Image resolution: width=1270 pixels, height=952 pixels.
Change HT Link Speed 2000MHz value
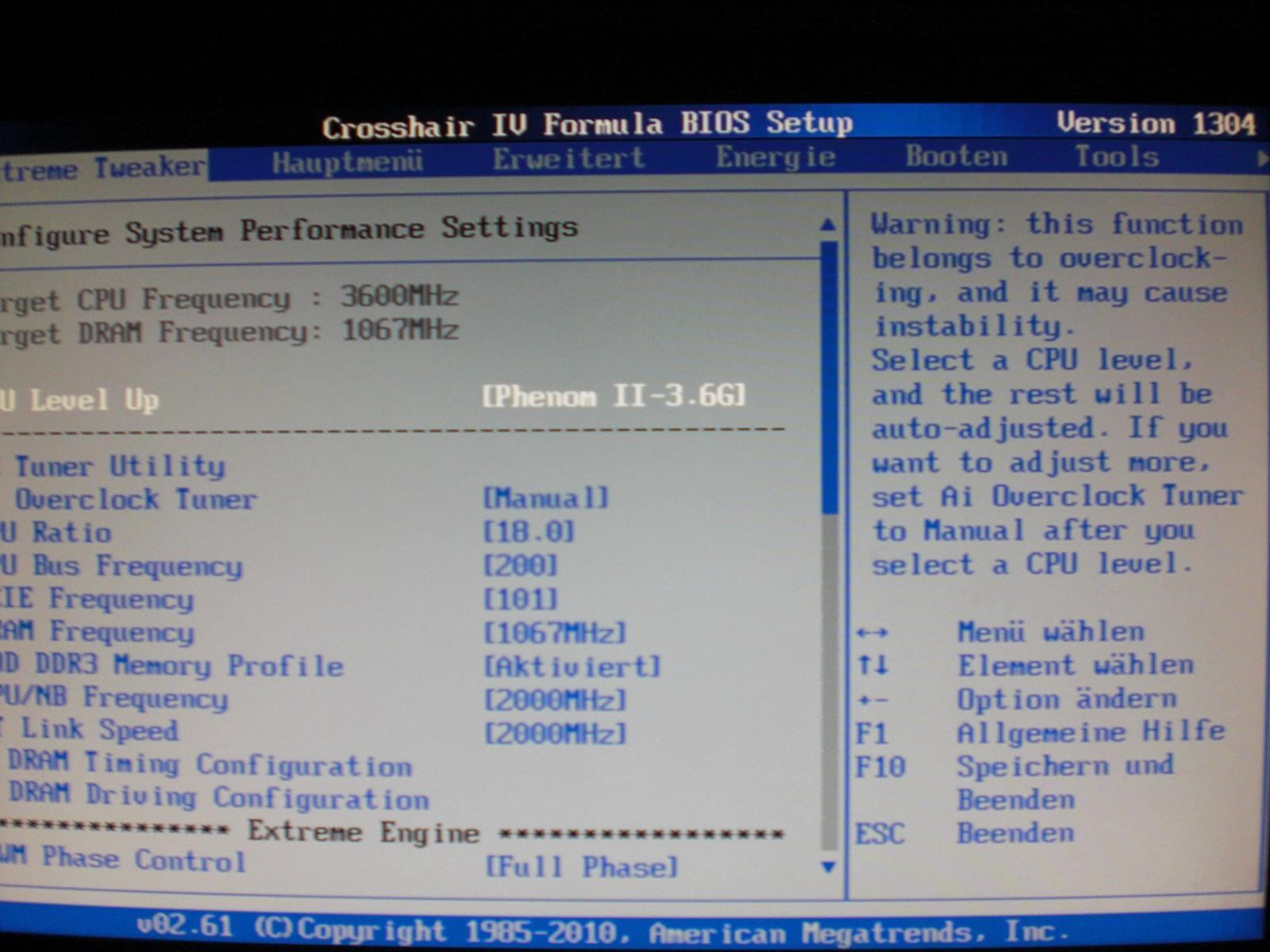click(x=555, y=733)
